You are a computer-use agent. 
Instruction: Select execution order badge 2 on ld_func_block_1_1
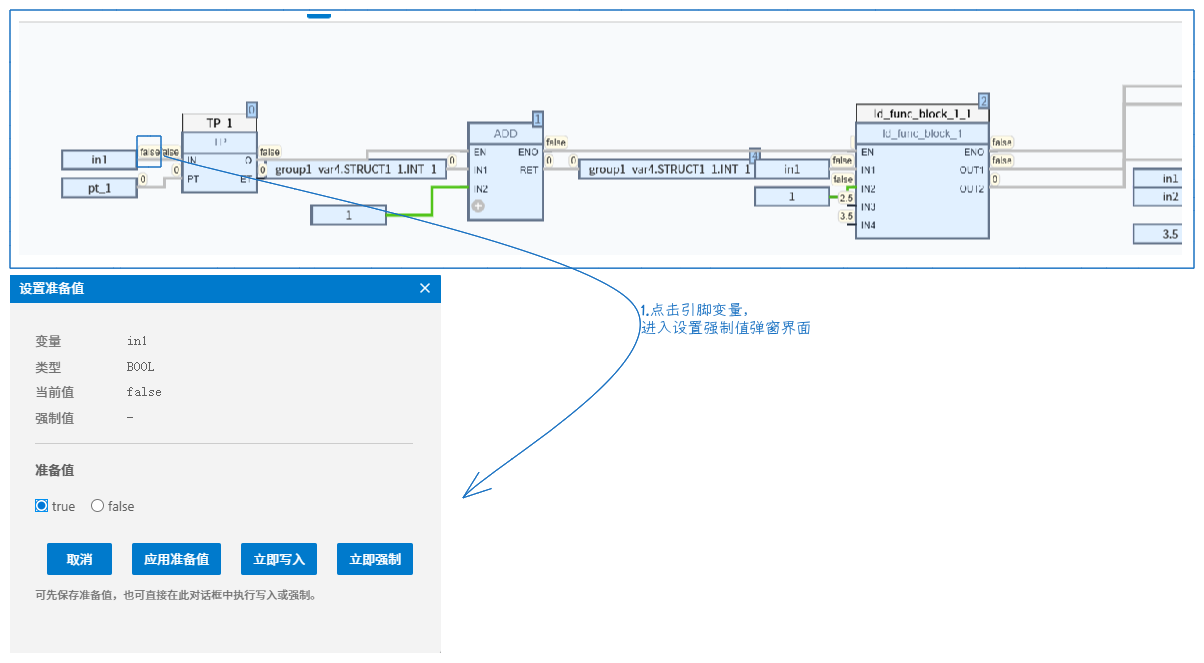(x=984, y=101)
